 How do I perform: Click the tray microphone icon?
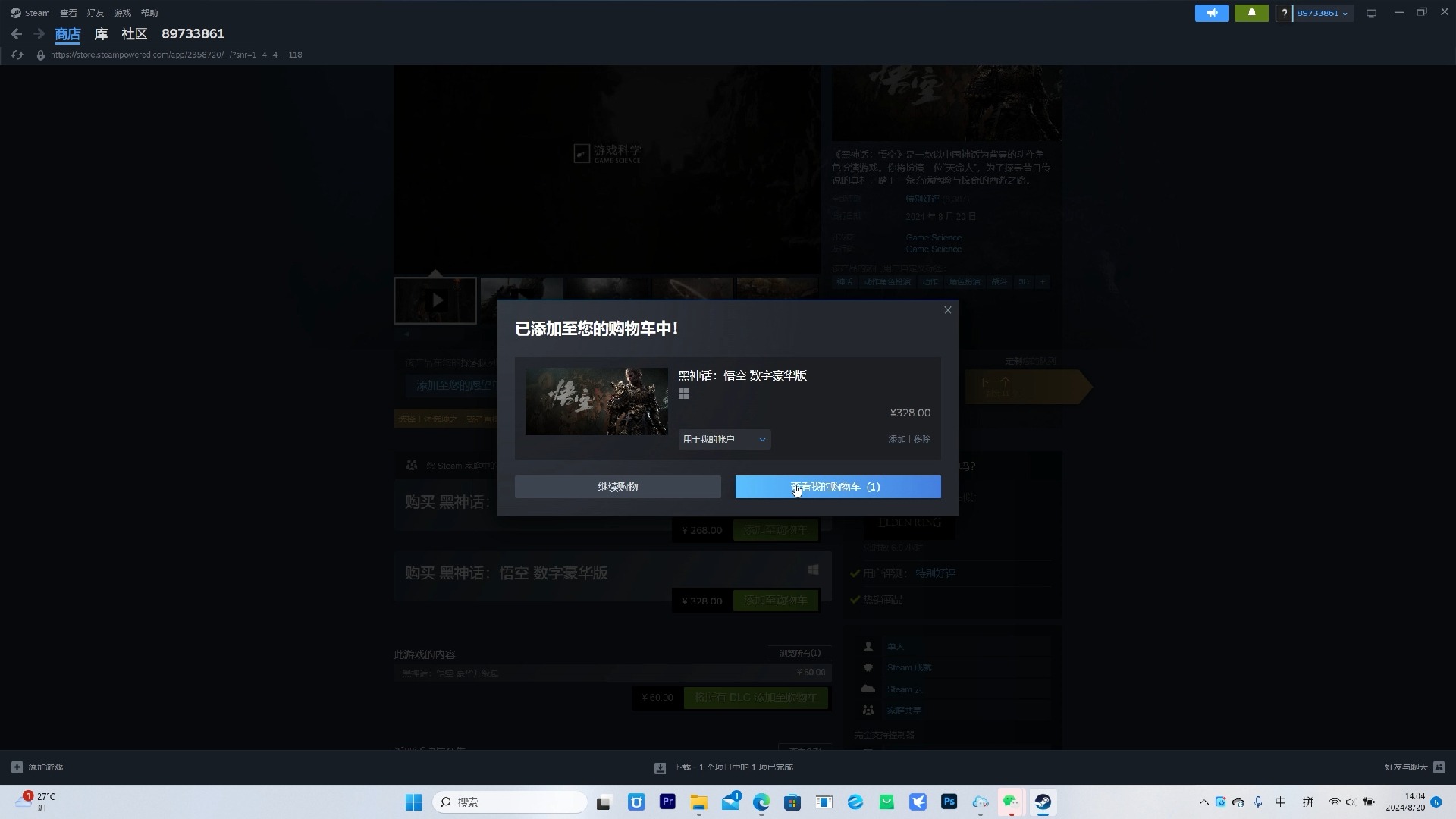[x=1258, y=802]
